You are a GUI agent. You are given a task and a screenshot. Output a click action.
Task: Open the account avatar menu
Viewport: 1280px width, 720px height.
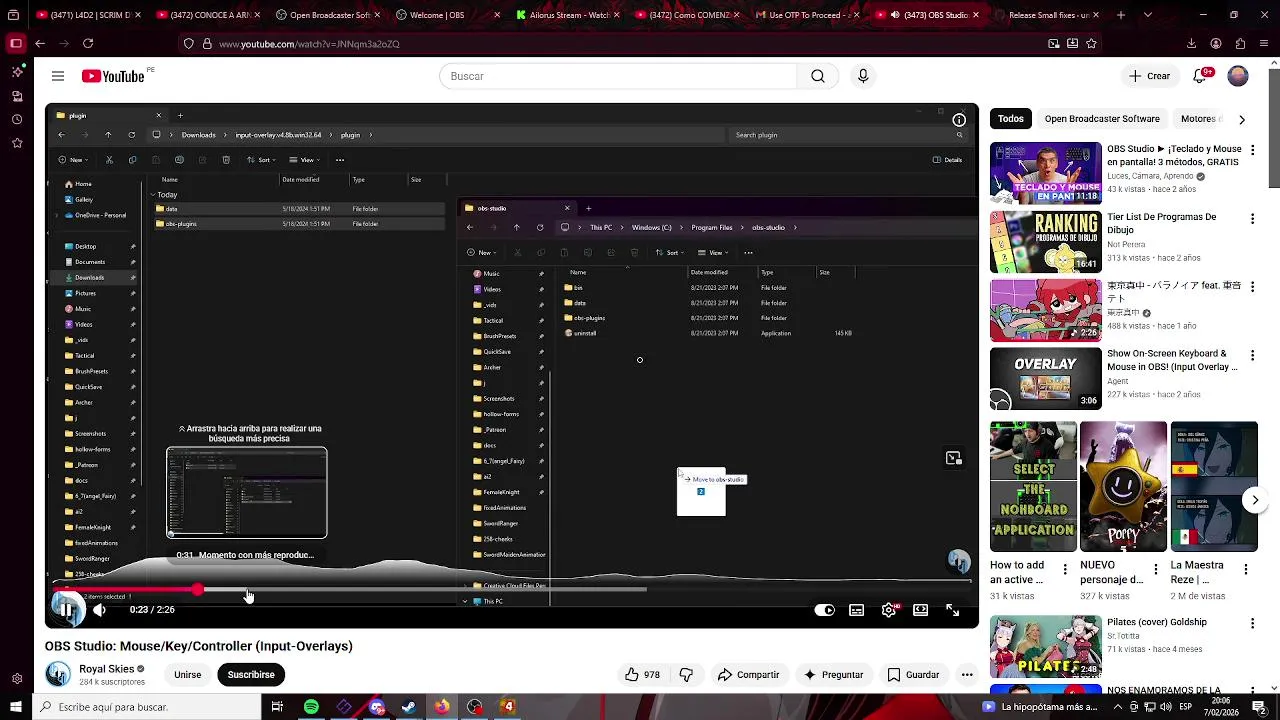tap(1238, 76)
